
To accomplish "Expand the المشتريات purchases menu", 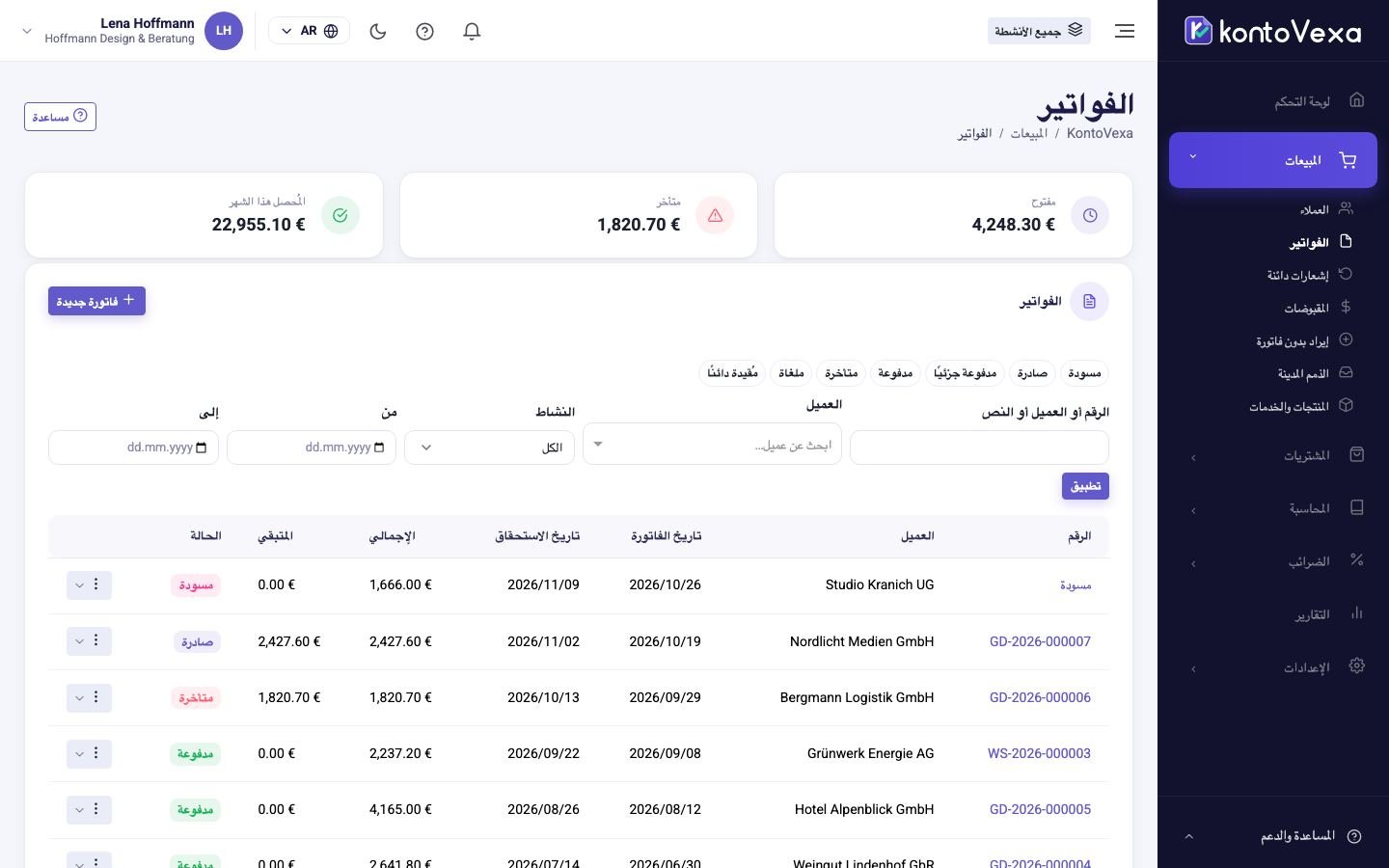I will 1273,455.
